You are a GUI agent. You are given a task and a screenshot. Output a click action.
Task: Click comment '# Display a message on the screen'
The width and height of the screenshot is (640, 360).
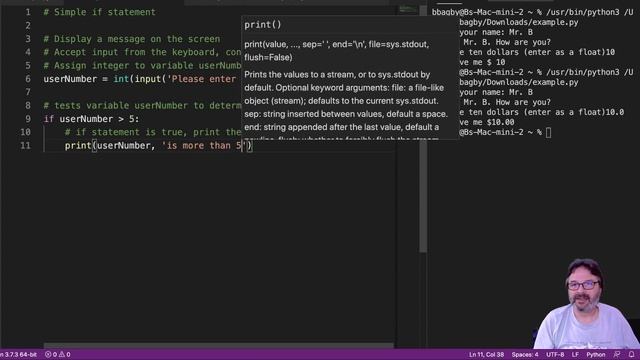tap(132, 39)
